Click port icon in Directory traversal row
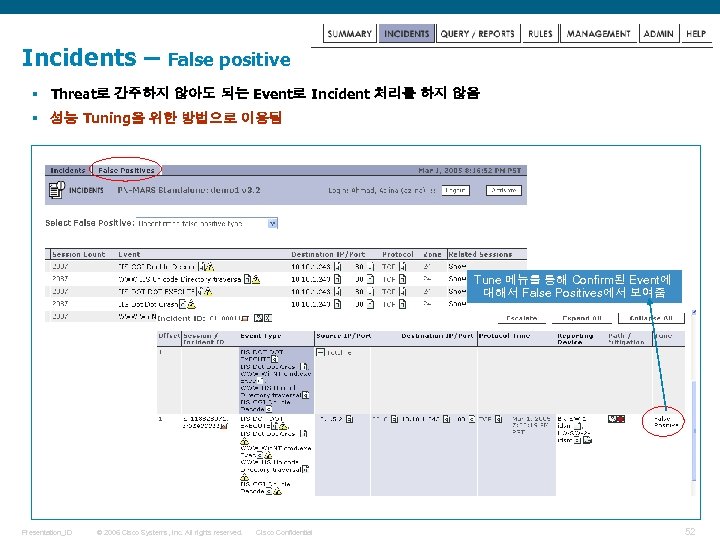720x540 pixels. [370, 279]
